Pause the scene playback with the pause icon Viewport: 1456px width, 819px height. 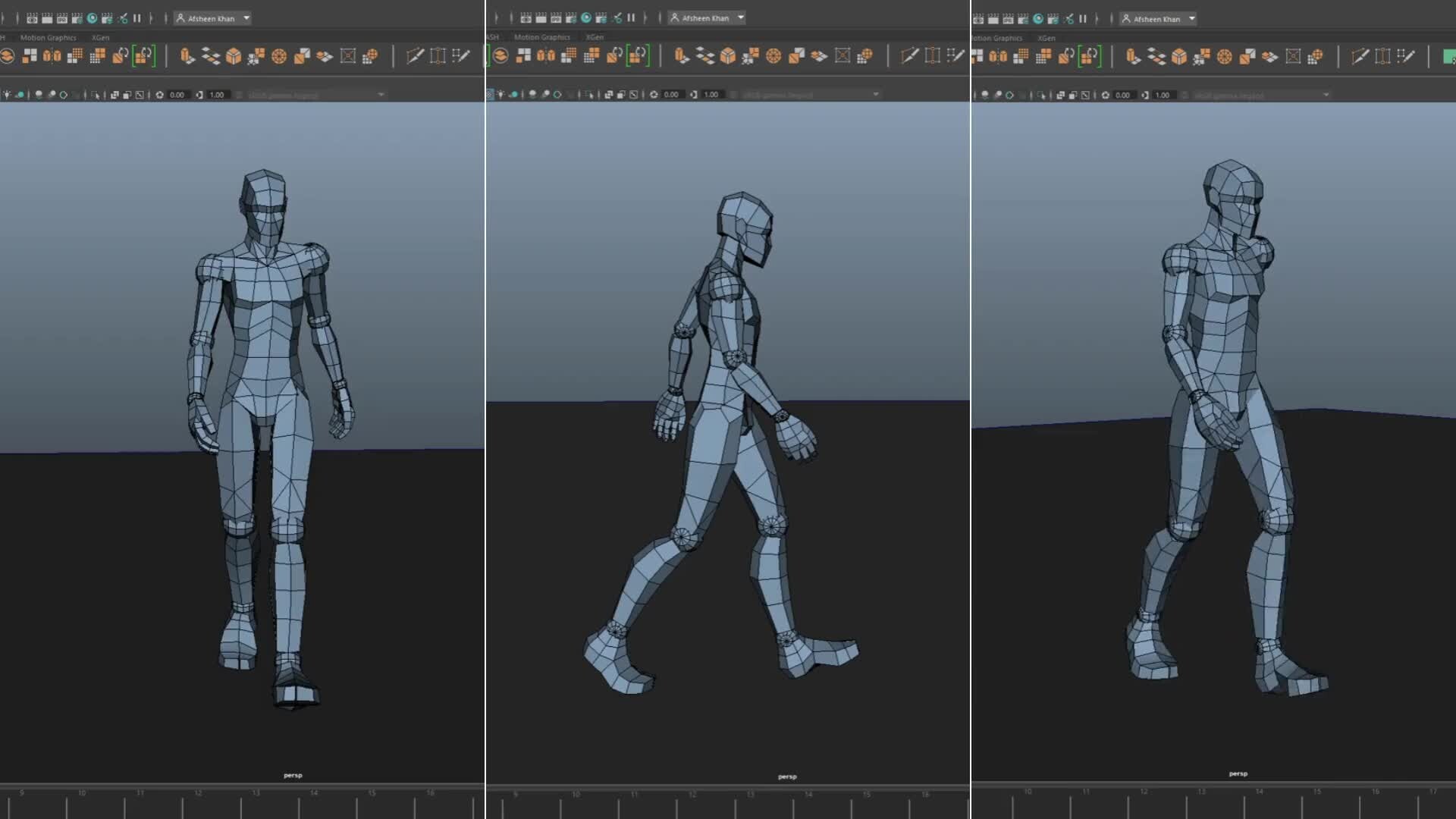pos(136,17)
